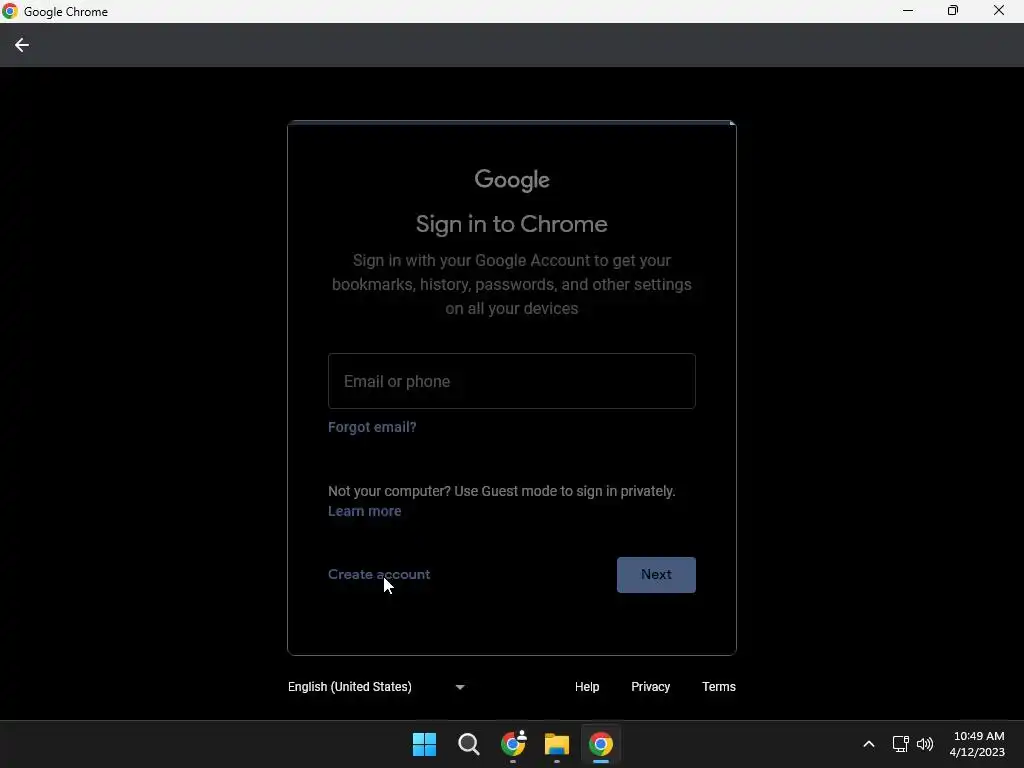Open the Learn more link
Screen dimensions: 1024x768
(364, 511)
